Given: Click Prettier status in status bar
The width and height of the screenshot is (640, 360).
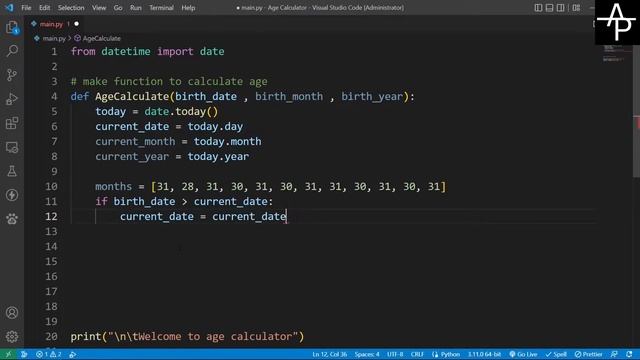Looking at the screenshot, I should click(x=589, y=354).
